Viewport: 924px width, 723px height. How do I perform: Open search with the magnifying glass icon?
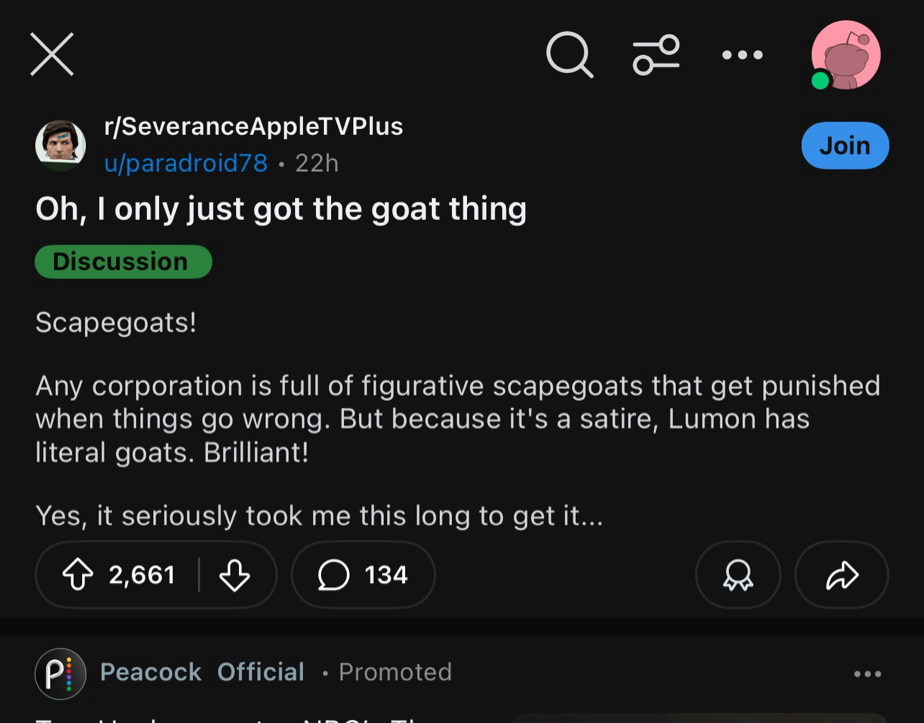pyautogui.click(x=569, y=54)
